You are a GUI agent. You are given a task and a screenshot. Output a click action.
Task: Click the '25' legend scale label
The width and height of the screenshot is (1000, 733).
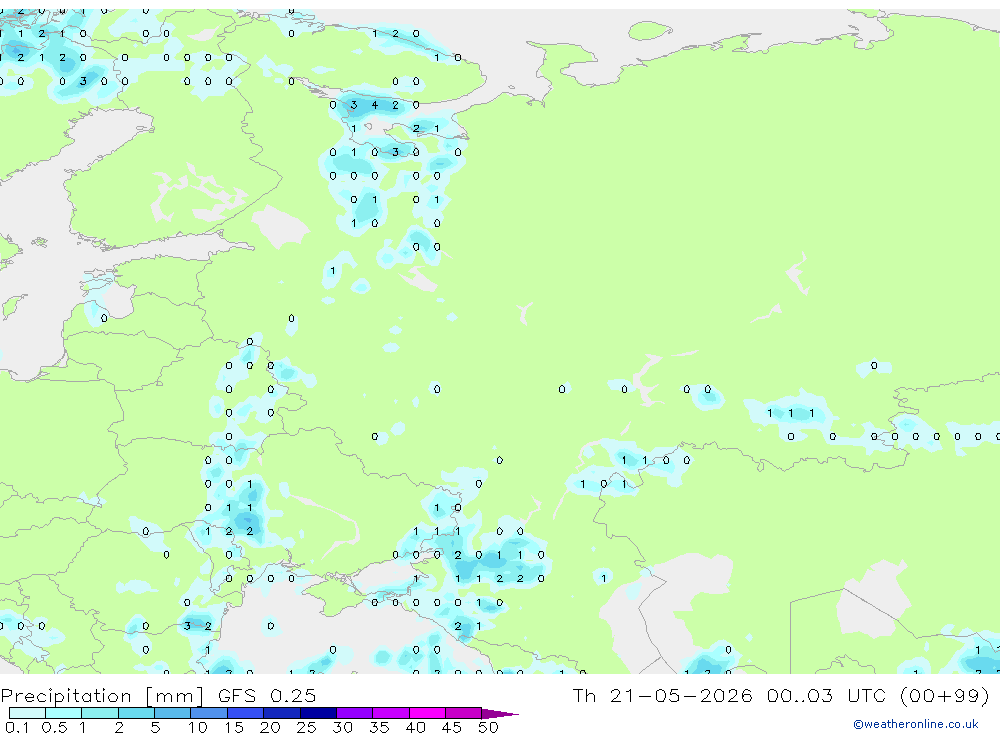(x=306, y=727)
